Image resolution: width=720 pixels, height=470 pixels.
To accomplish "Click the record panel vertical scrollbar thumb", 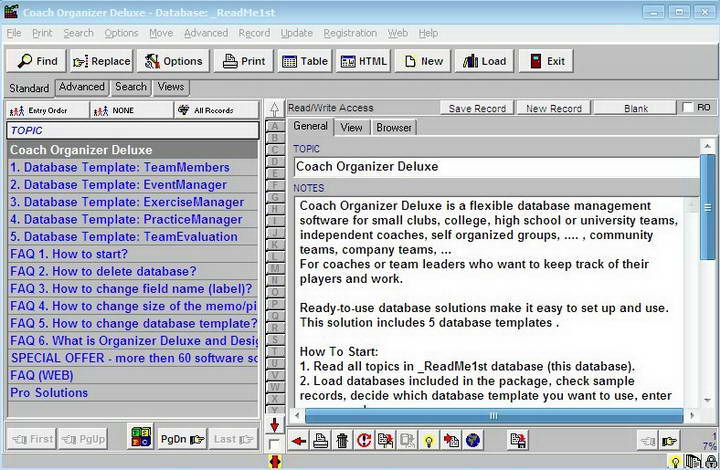I will (708, 207).
